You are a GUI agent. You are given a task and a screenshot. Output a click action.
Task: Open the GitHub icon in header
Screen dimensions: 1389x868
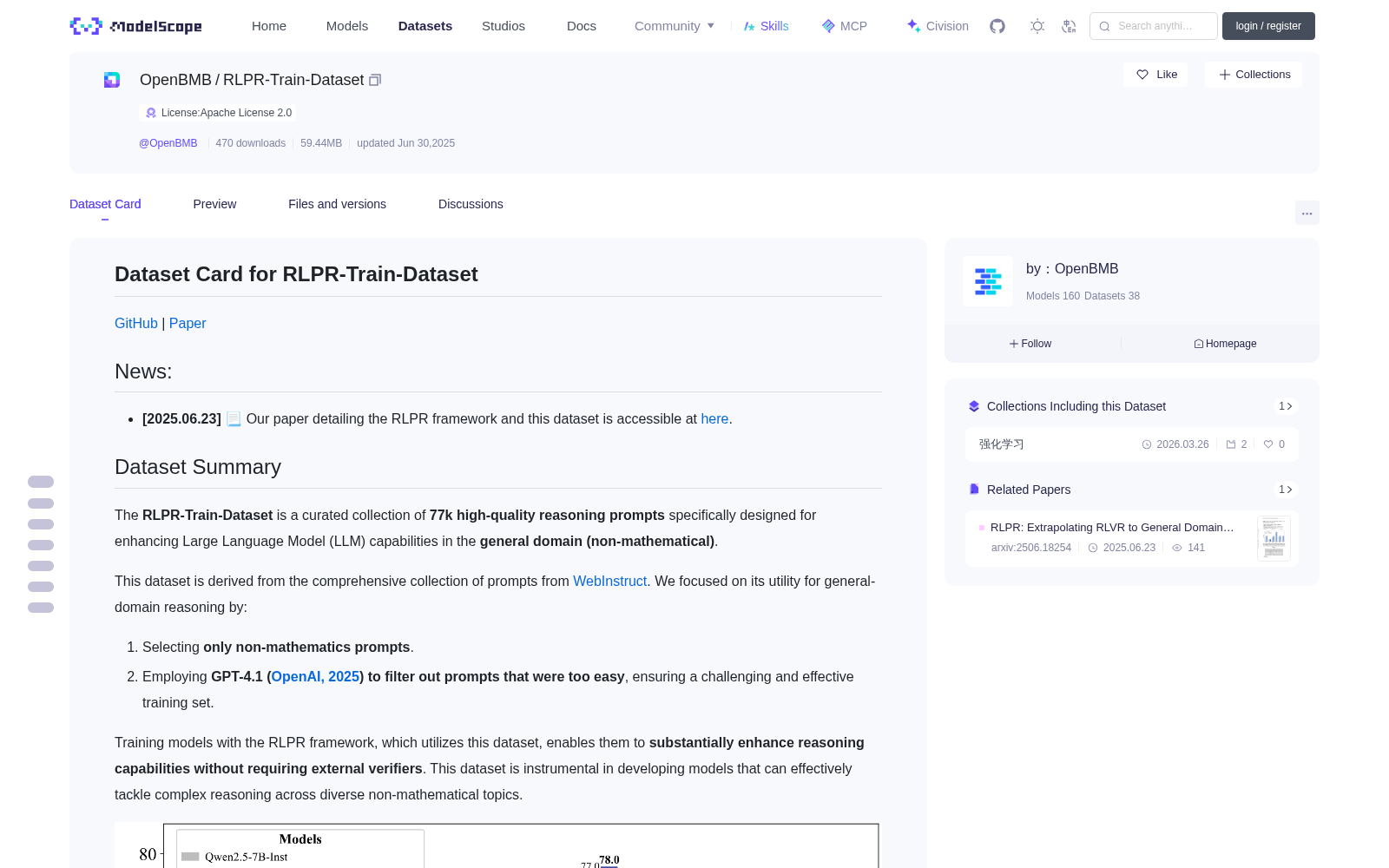point(997,26)
